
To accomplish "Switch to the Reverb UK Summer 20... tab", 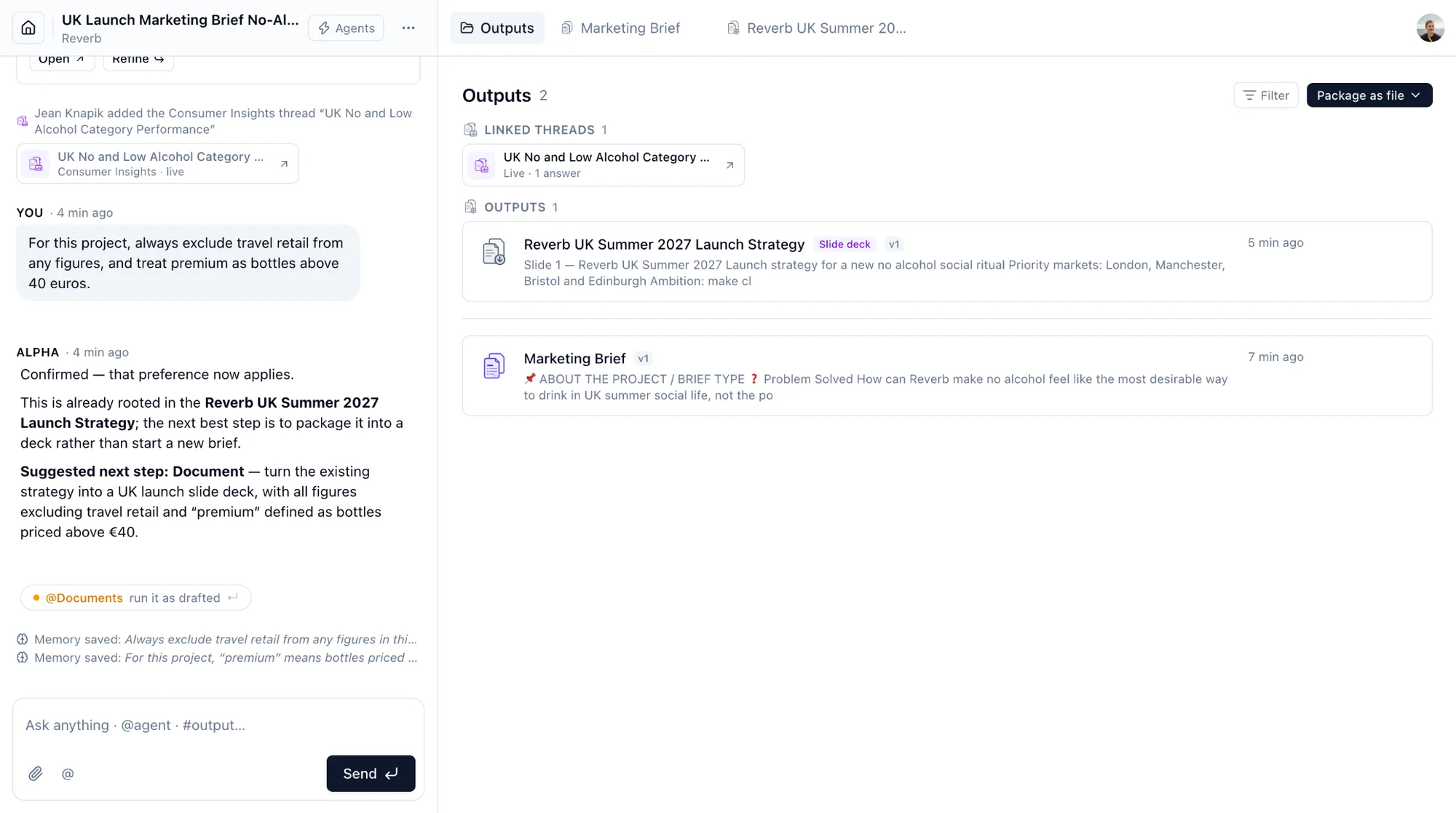I will 817,28.
